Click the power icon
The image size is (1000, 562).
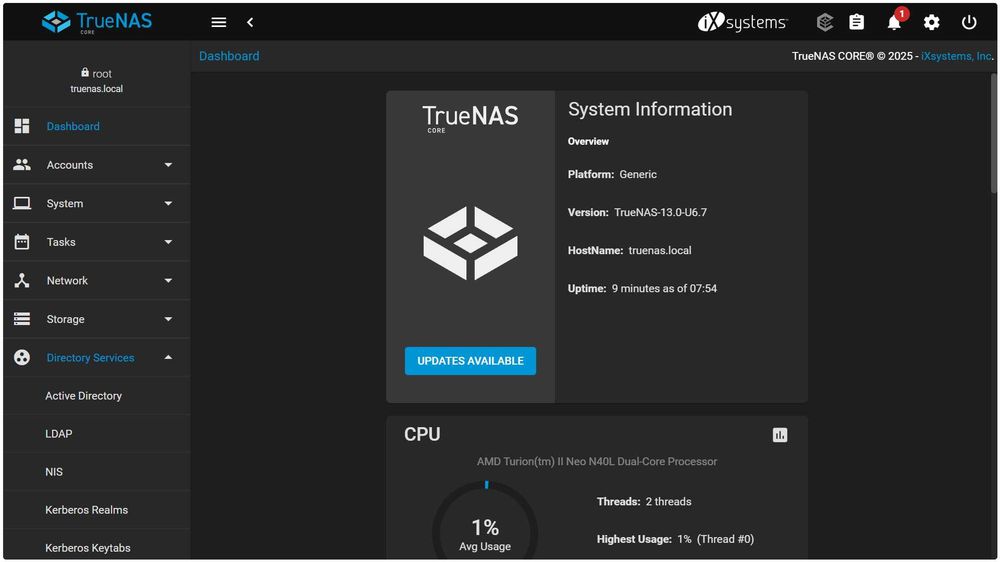point(969,22)
